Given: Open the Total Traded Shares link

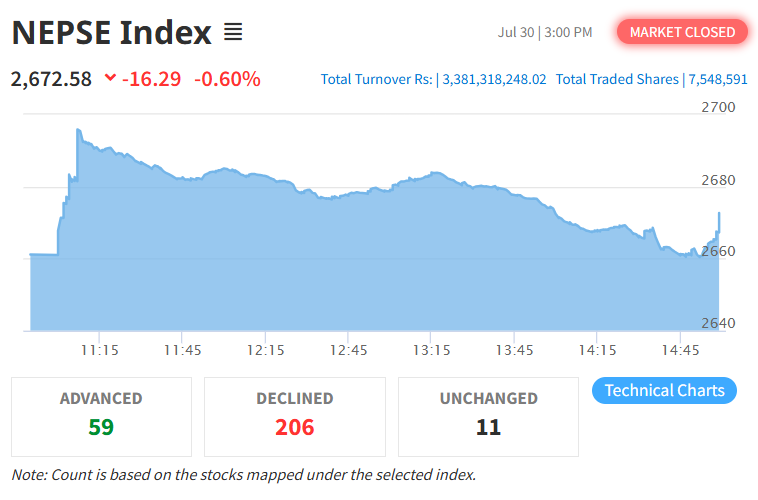Looking at the screenshot, I should [x=651, y=79].
